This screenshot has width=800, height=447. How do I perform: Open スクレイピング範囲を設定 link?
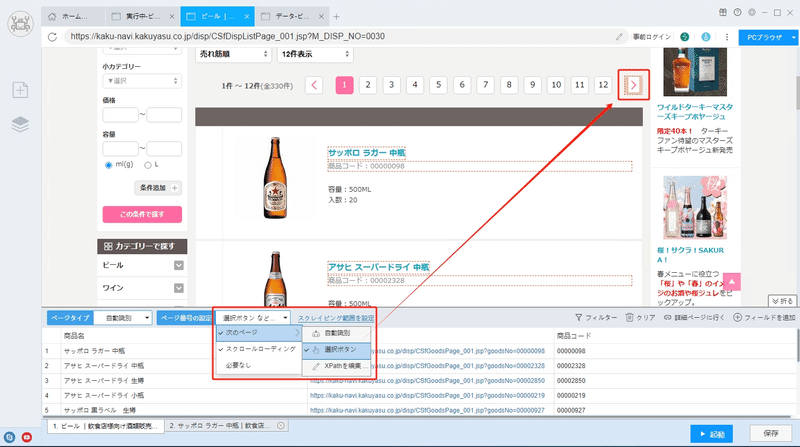pos(336,318)
